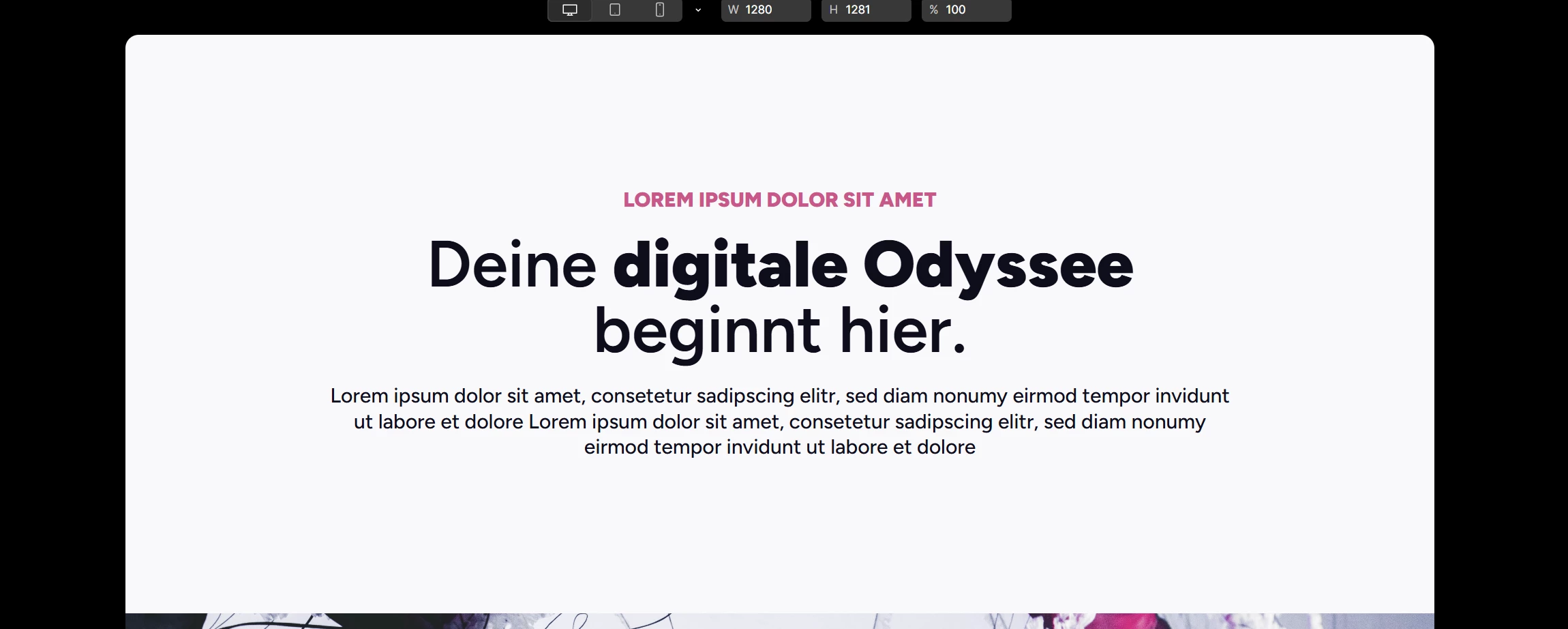Viewport: 1568px width, 629px height.
Task: Edit the zoom percent field showing 100
Action: click(x=967, y=10)
